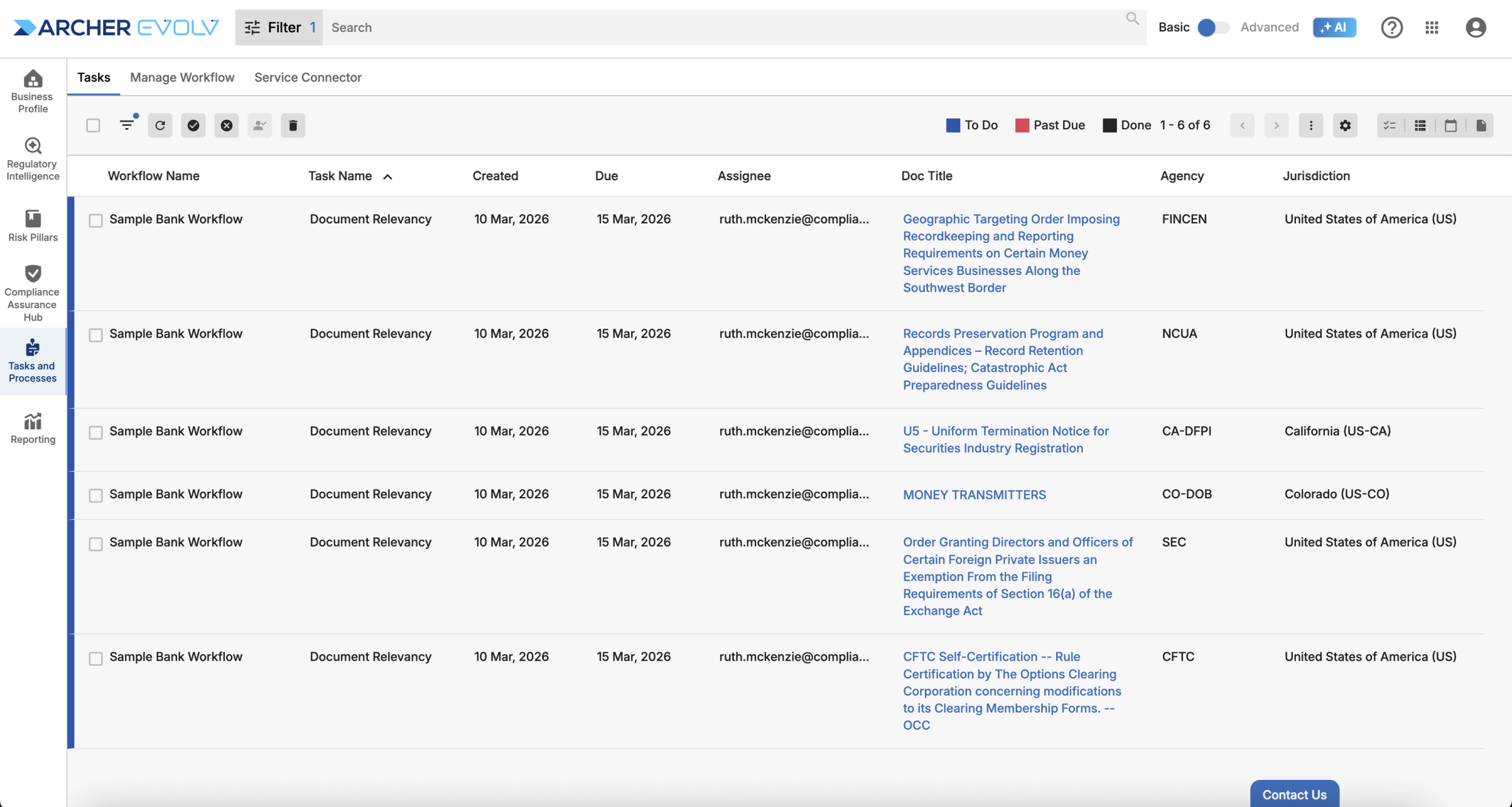Click the red Past Due color swatch
Screen dimensions: 1512x807
click(x=1022, y=125)
